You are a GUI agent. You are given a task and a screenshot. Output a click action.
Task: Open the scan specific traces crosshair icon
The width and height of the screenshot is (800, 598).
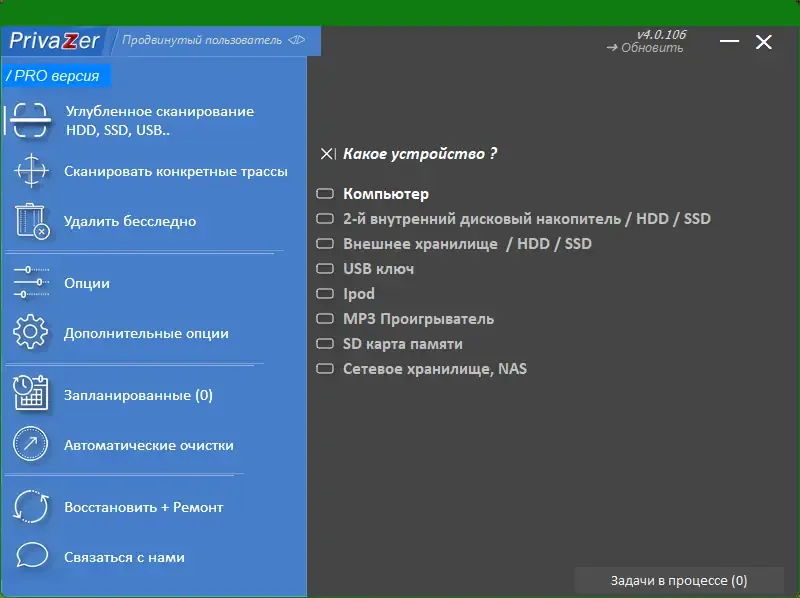click(32, 171)
